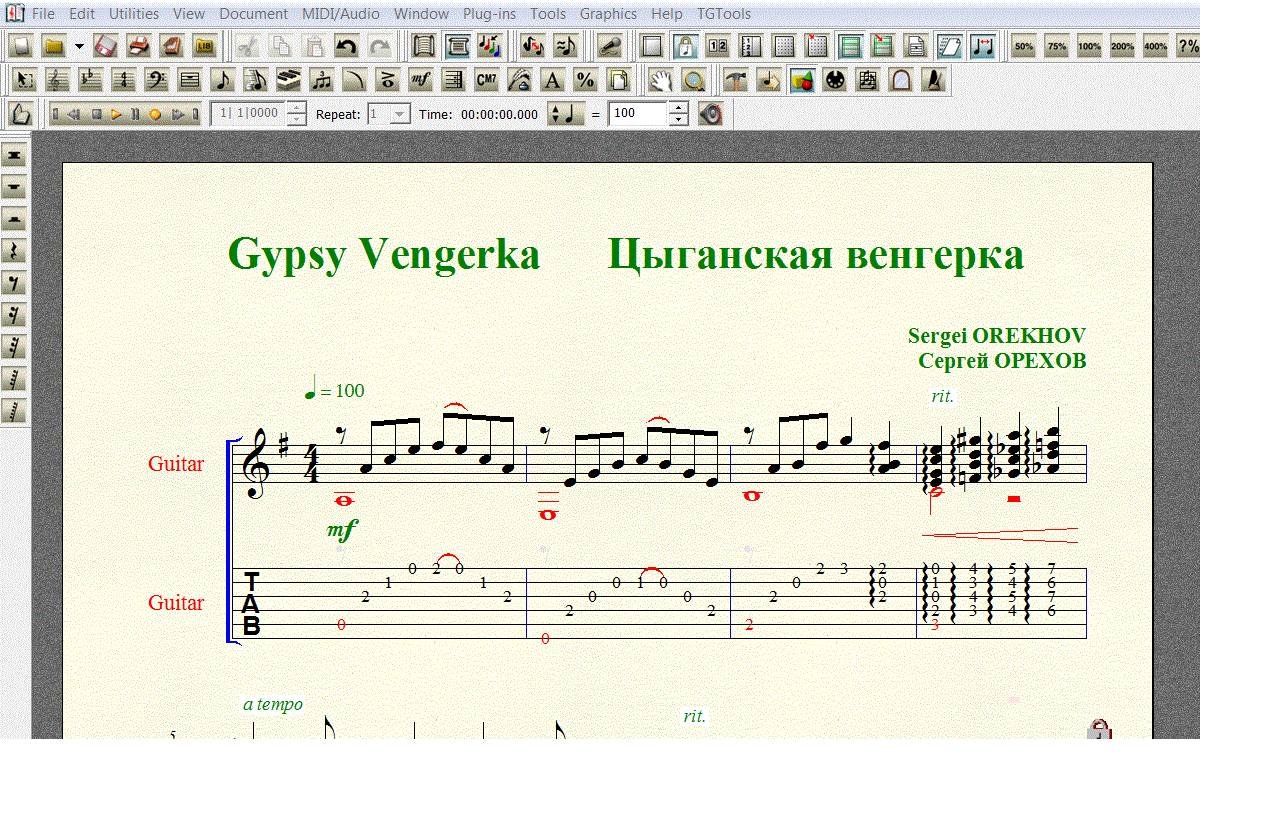Viewport: 1274px width, 817px height.
Task: Select the Time Signature tool
Action: (x=124, y=80)
